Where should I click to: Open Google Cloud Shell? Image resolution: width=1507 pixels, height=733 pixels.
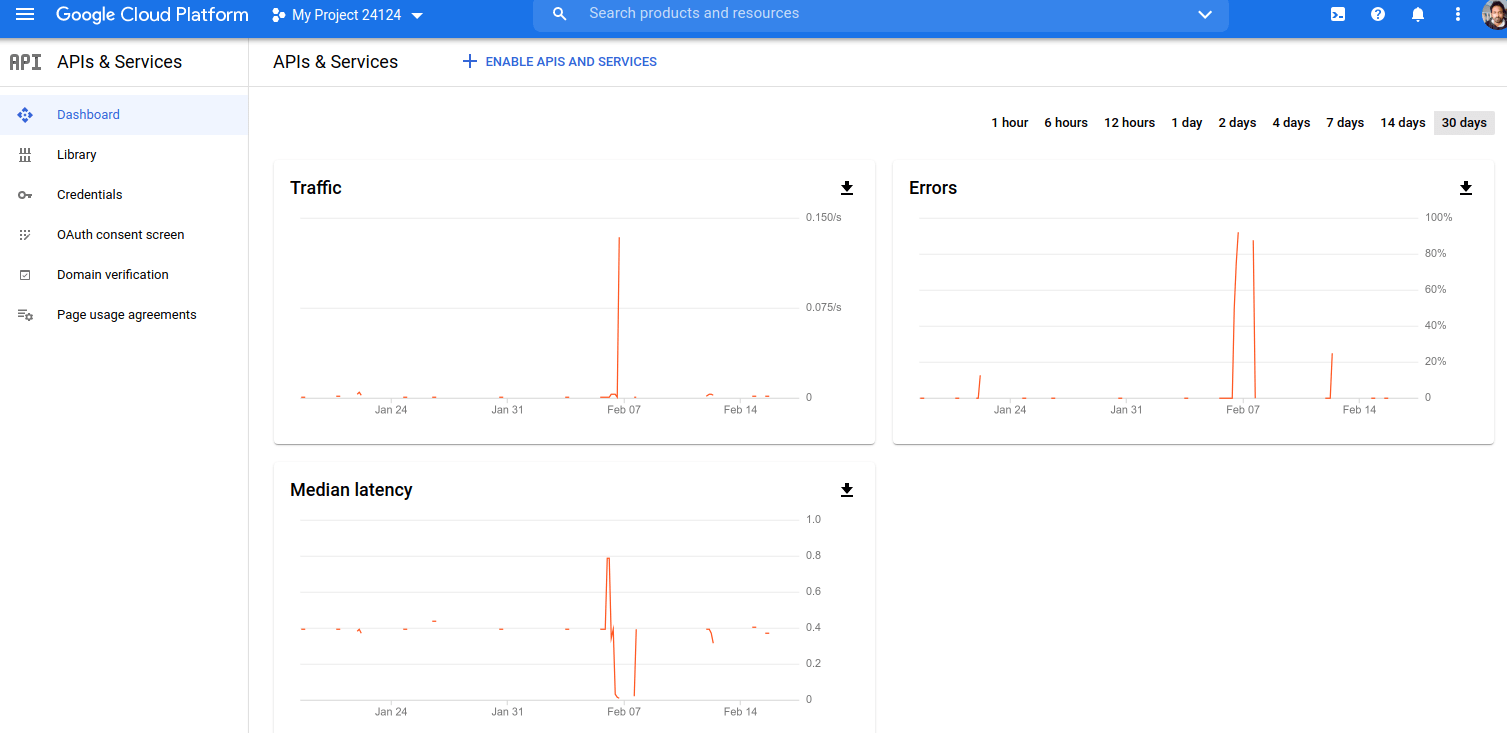[x=1337, y=14]
